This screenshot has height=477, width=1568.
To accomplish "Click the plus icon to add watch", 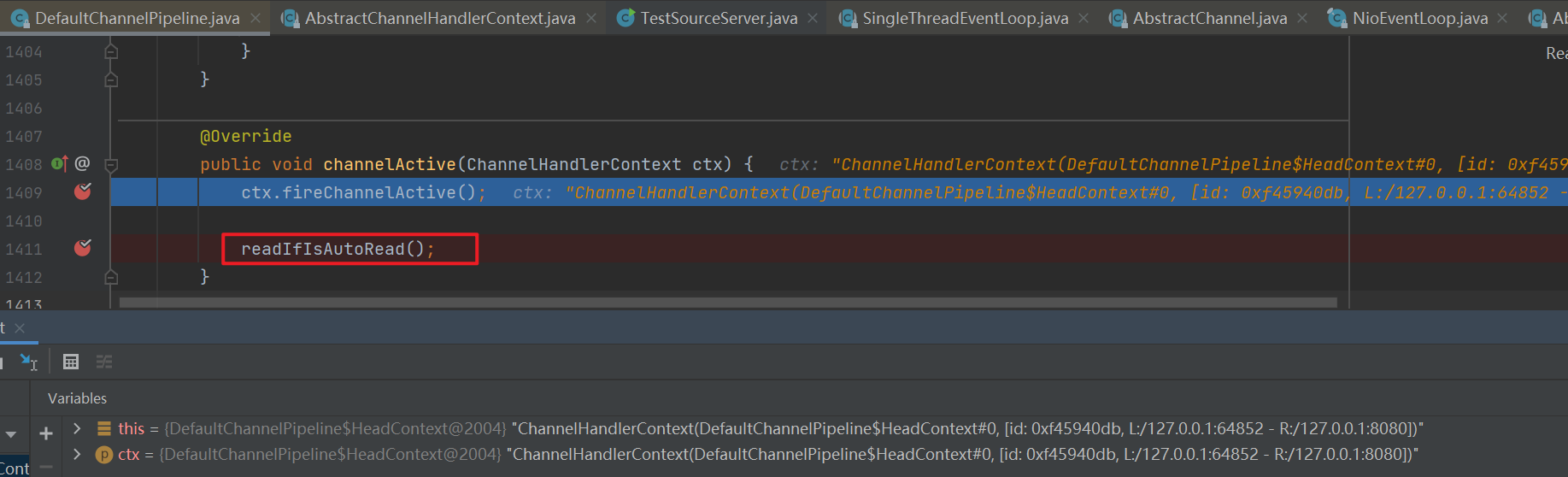I will point(46,434).
